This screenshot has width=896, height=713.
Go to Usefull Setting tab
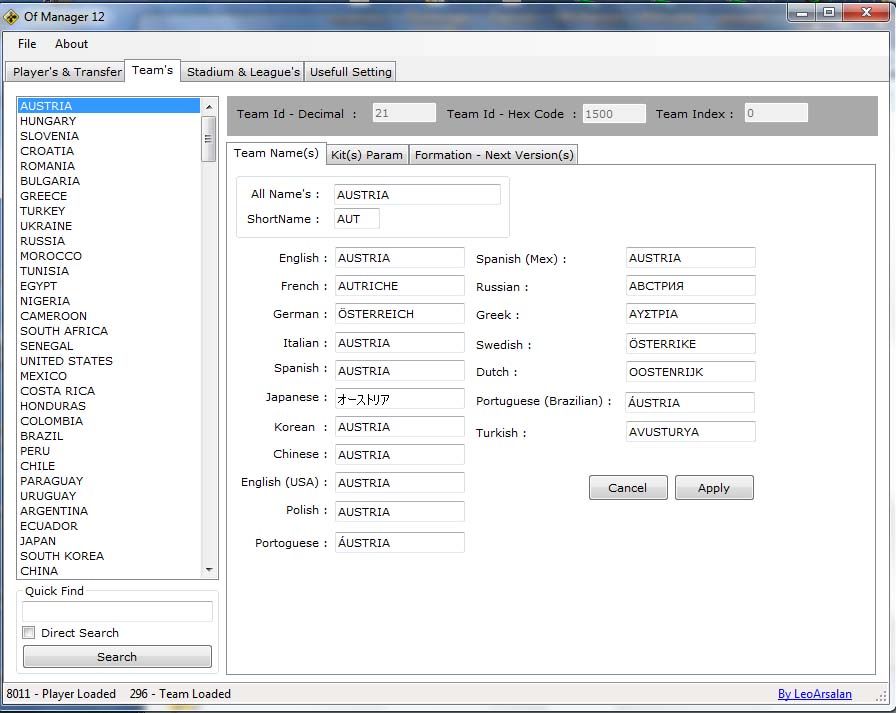(350, 72)
